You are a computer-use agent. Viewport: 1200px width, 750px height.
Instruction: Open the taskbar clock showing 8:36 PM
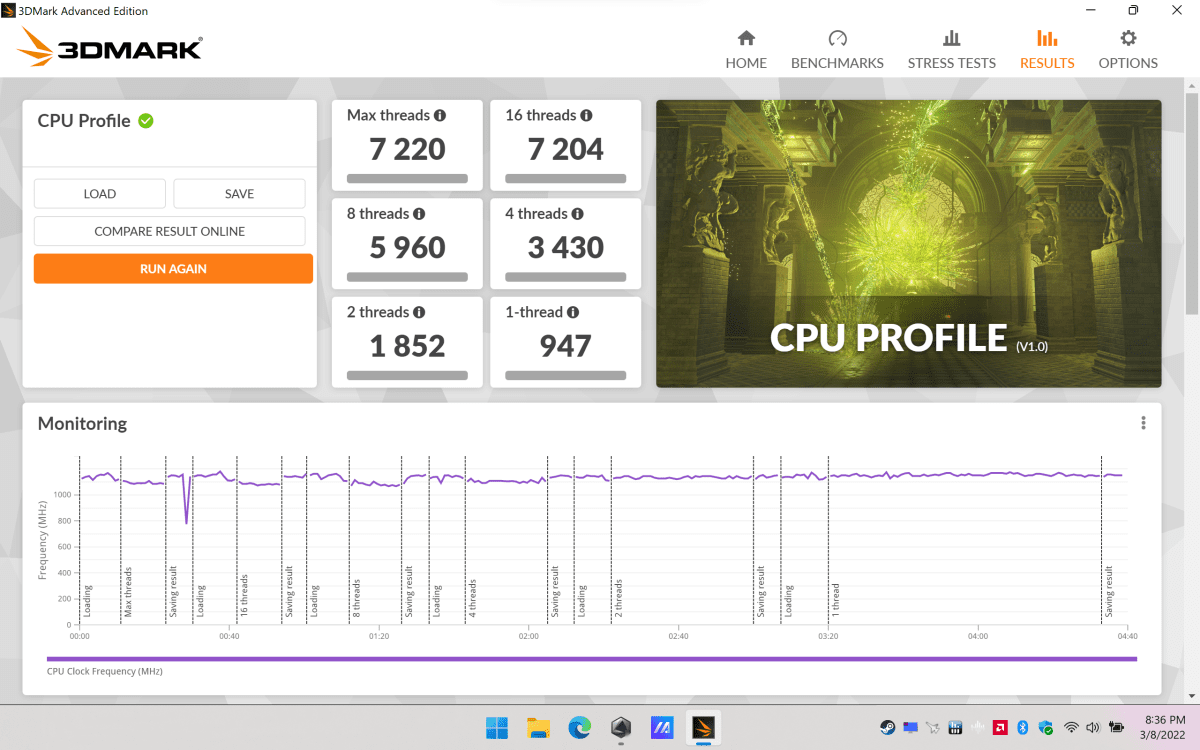pos(1164,727)
